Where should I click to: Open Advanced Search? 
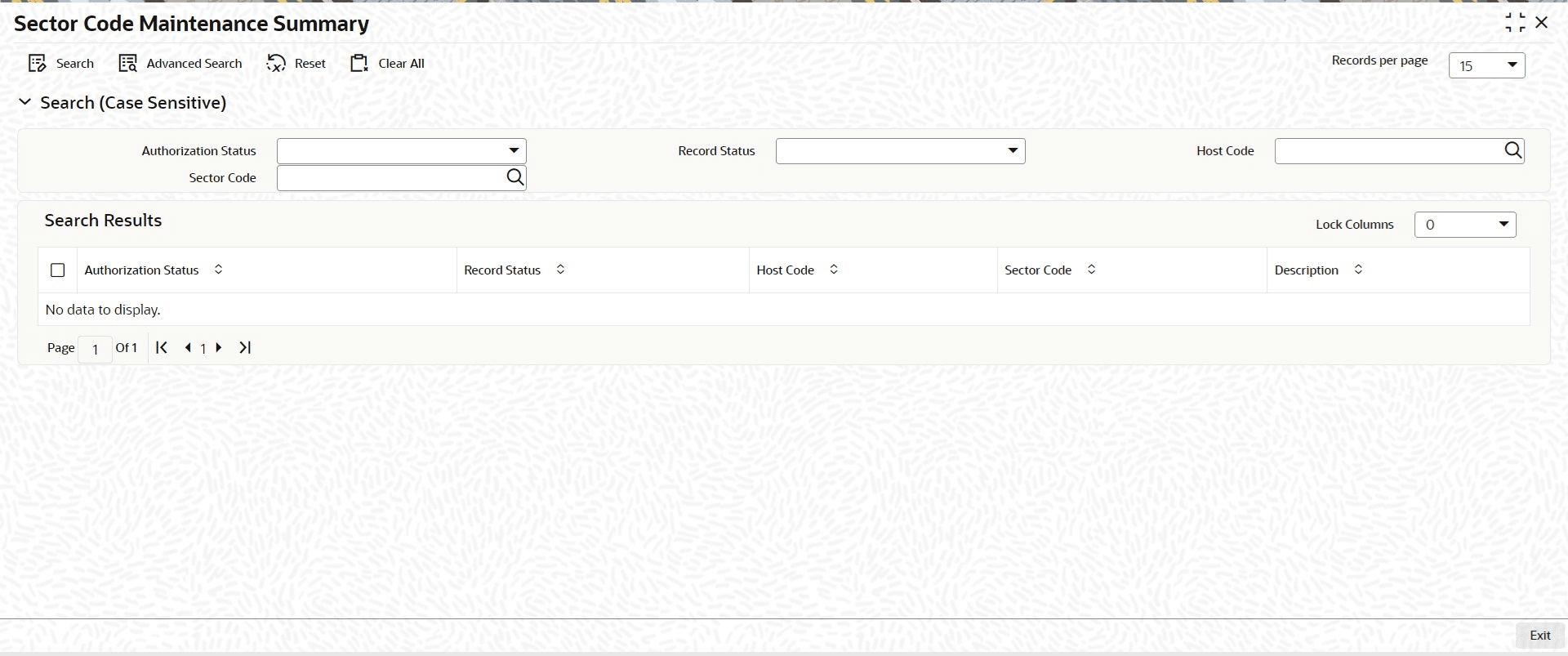(180, 64)
